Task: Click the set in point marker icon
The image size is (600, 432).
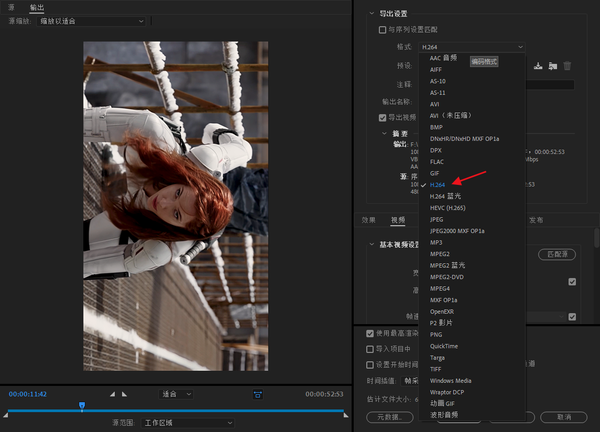Action: [x=112, y=394]
